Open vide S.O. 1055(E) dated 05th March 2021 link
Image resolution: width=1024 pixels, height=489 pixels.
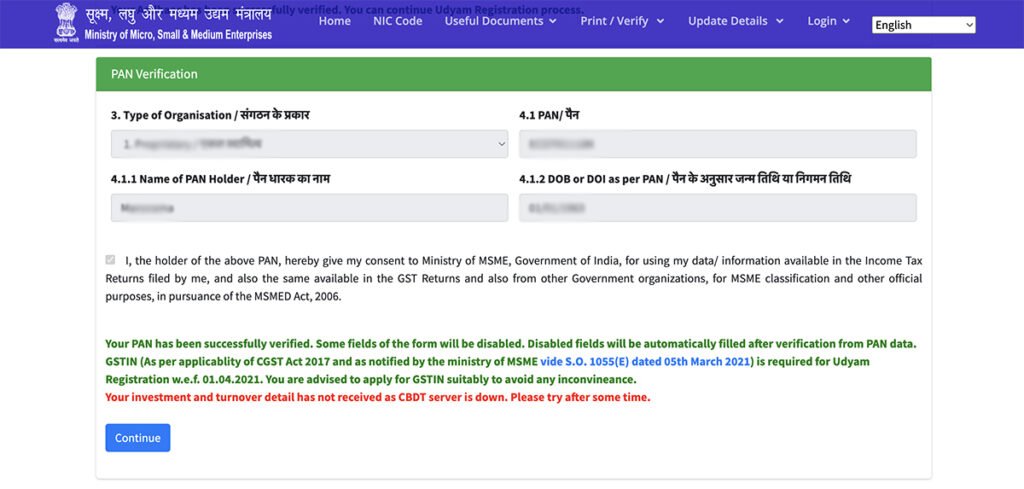point(647,362)
